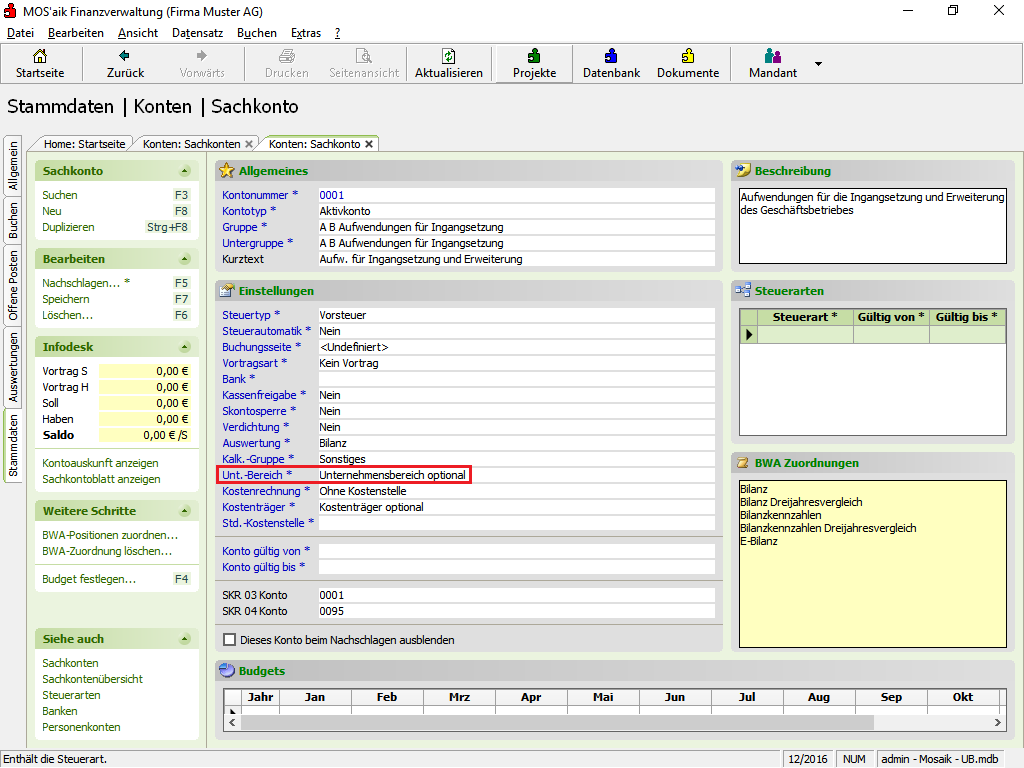Open the Datensatz menu
This screenshot has height=768, width=1024.
pos(197,33)
